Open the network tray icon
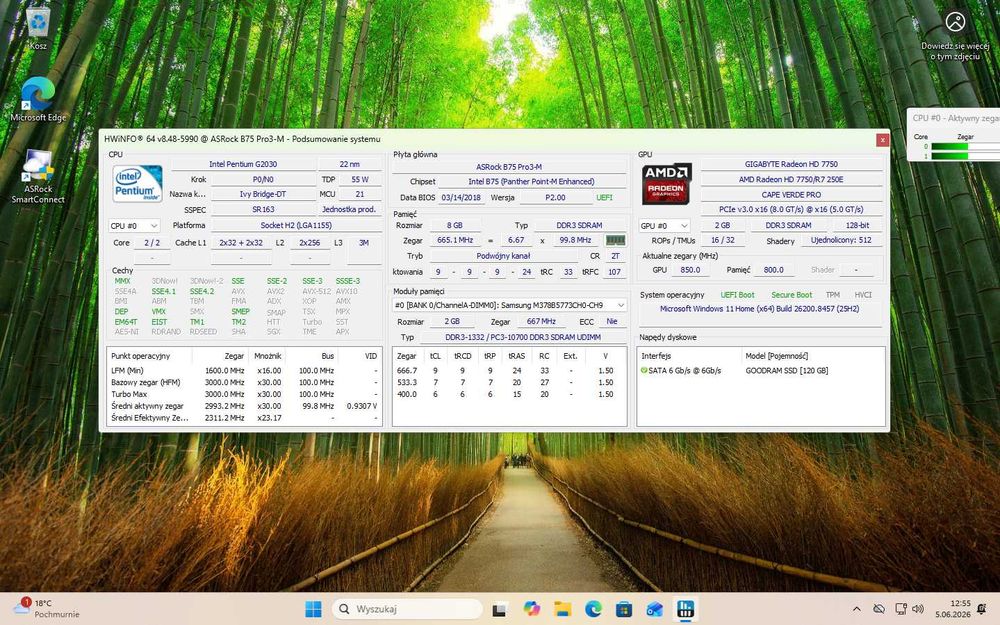The height and width of the screenshot is (625, 1000). click(901, 609)
